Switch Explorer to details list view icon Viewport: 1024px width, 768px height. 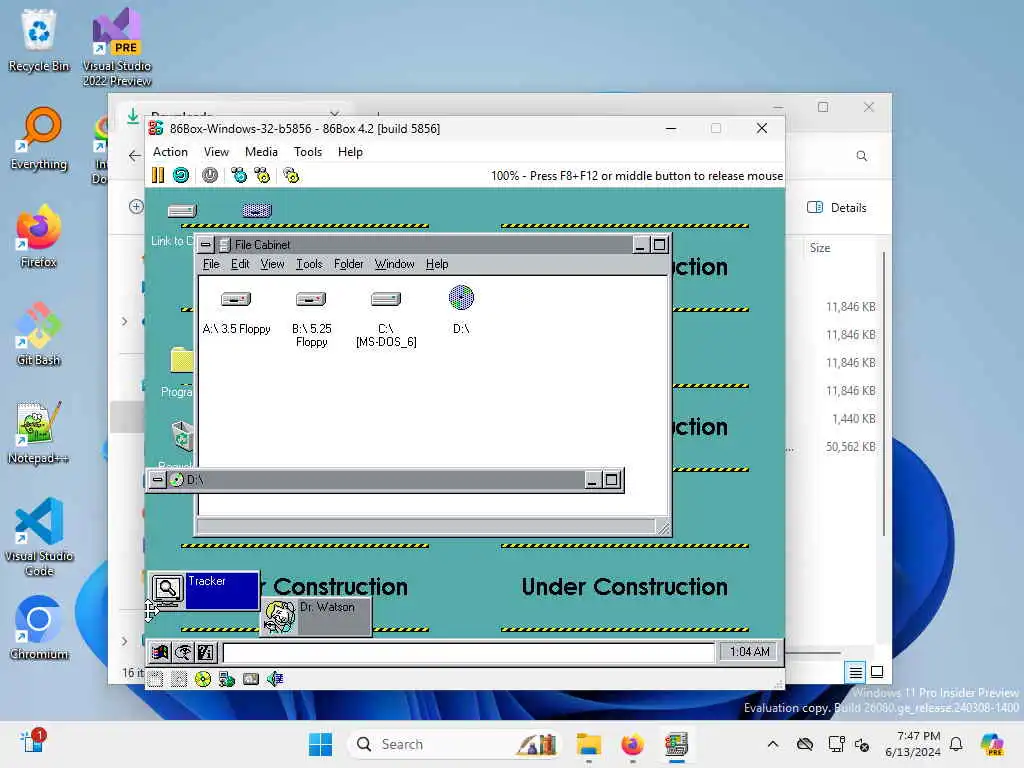tap(855, 672)
